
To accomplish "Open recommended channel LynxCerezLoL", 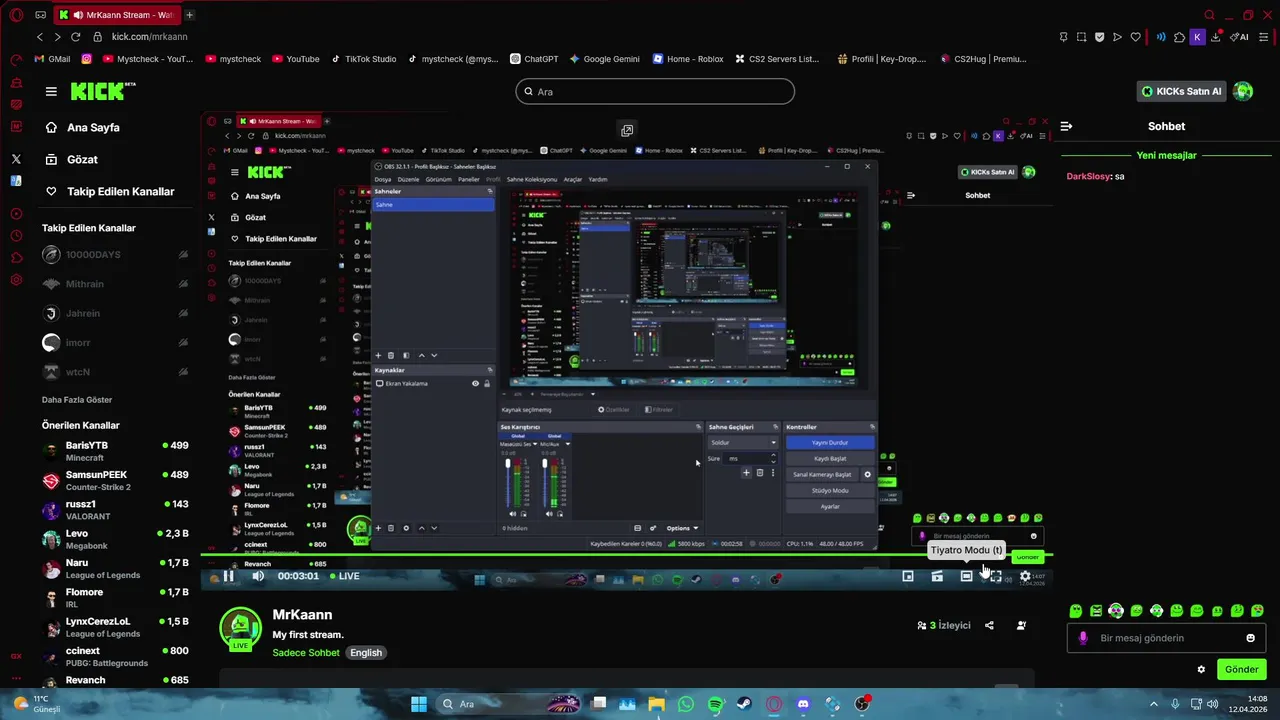I will click(x=115, y=627).
